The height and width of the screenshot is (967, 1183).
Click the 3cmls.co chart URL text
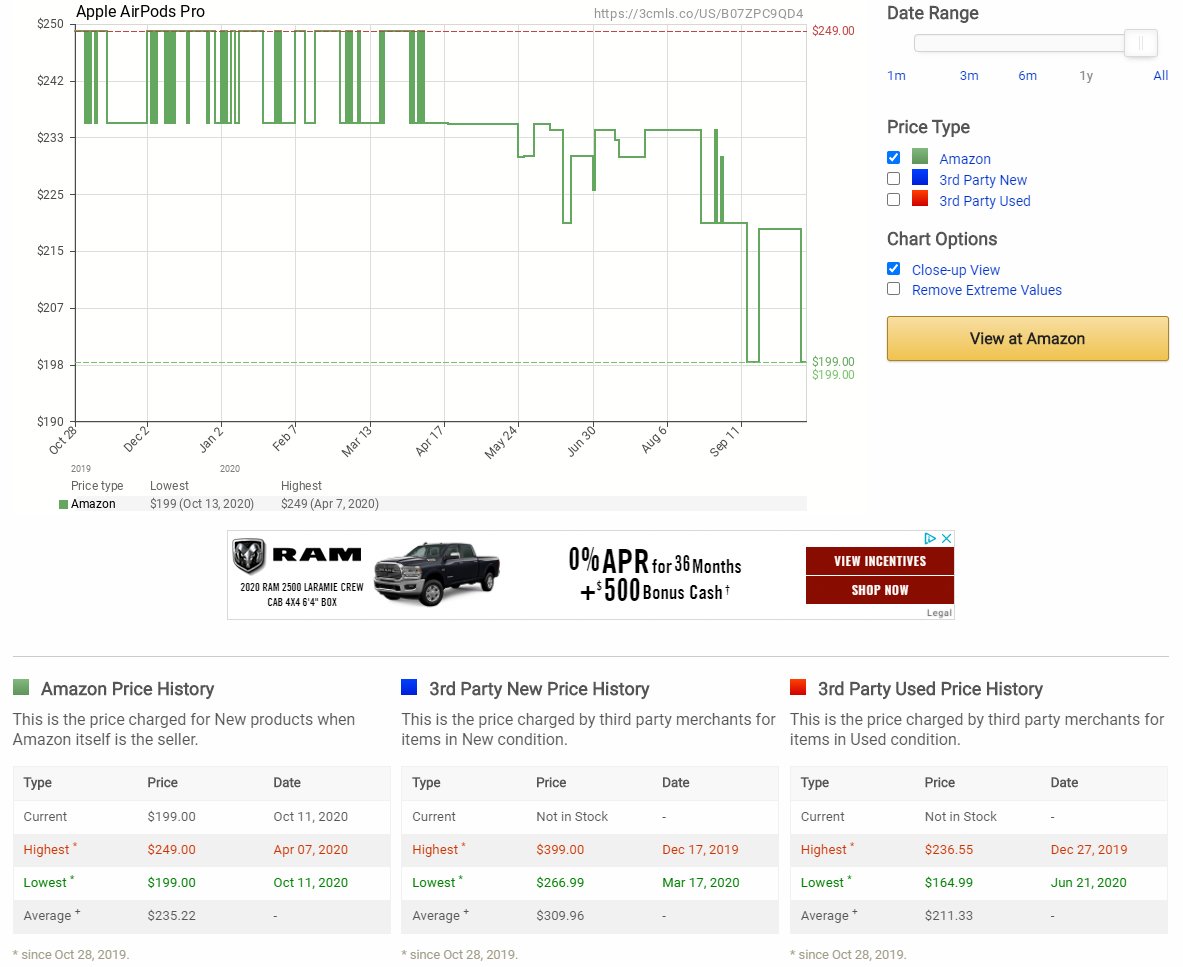coord(698,14)
